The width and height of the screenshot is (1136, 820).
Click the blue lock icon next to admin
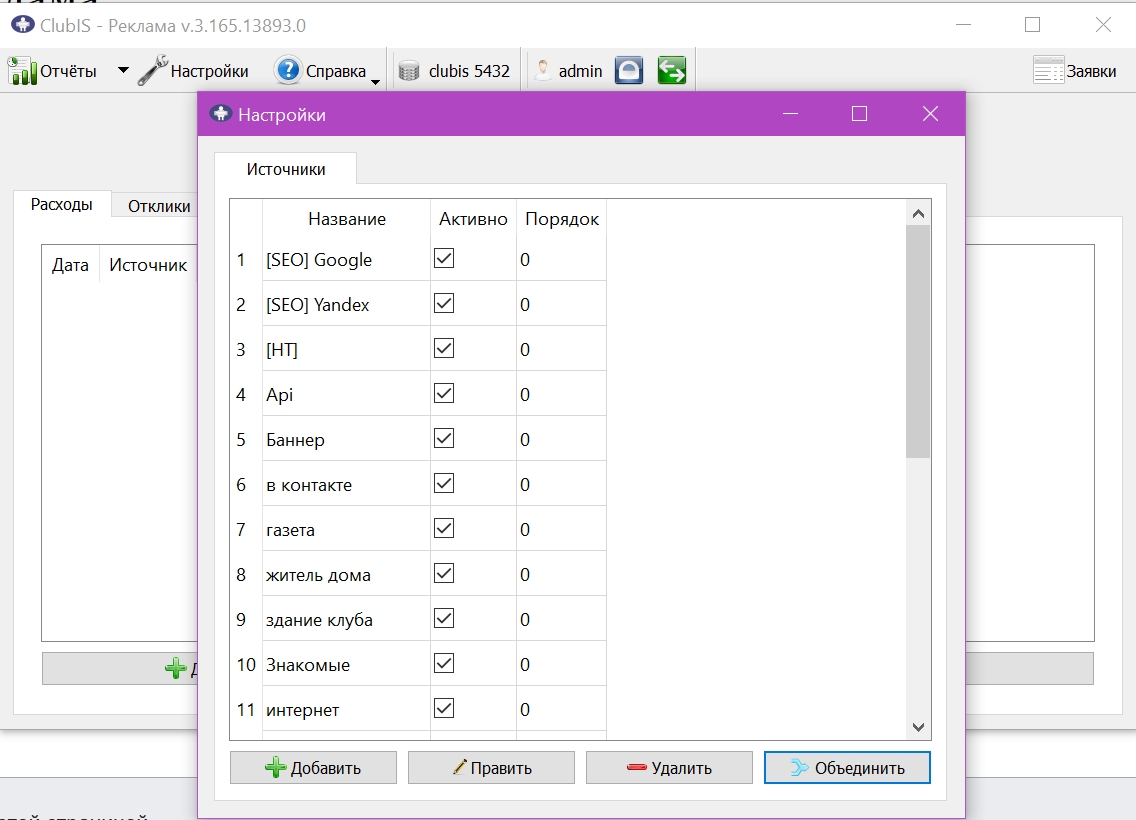[x=629, y=70]
